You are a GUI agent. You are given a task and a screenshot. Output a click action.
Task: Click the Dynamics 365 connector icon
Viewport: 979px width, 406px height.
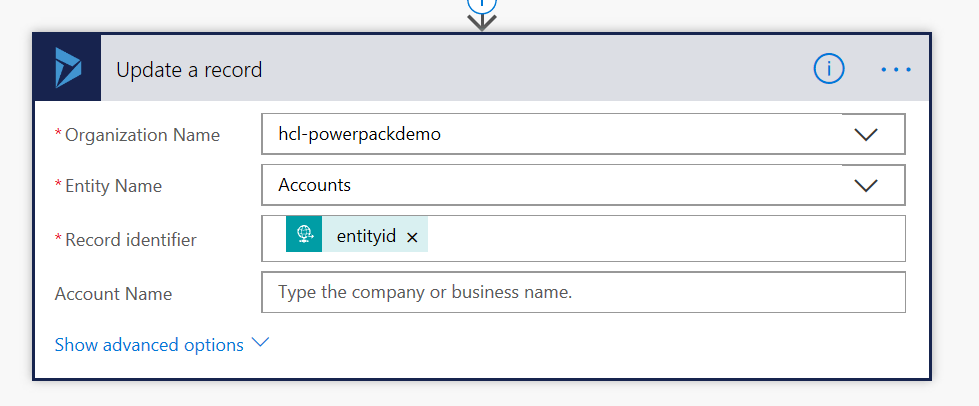(x=68, y=68)
